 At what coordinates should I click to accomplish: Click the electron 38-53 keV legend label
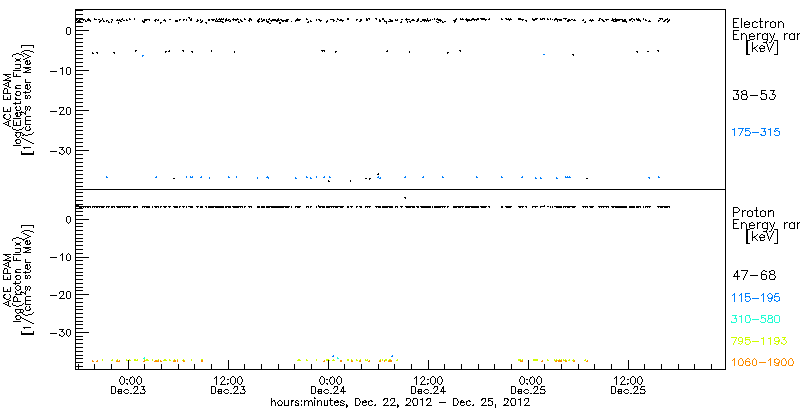754,95
